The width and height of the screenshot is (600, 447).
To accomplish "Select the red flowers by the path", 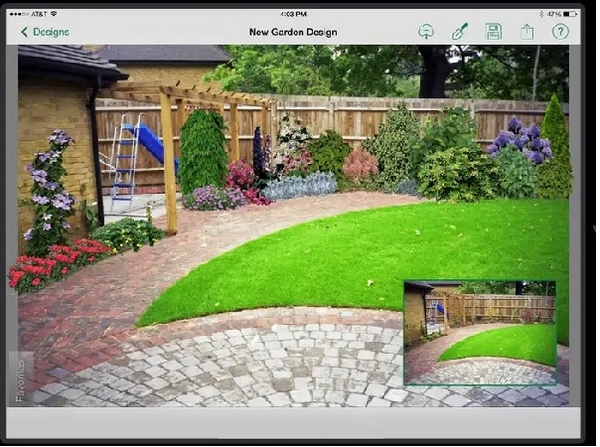I will click(x=57, y=263).
